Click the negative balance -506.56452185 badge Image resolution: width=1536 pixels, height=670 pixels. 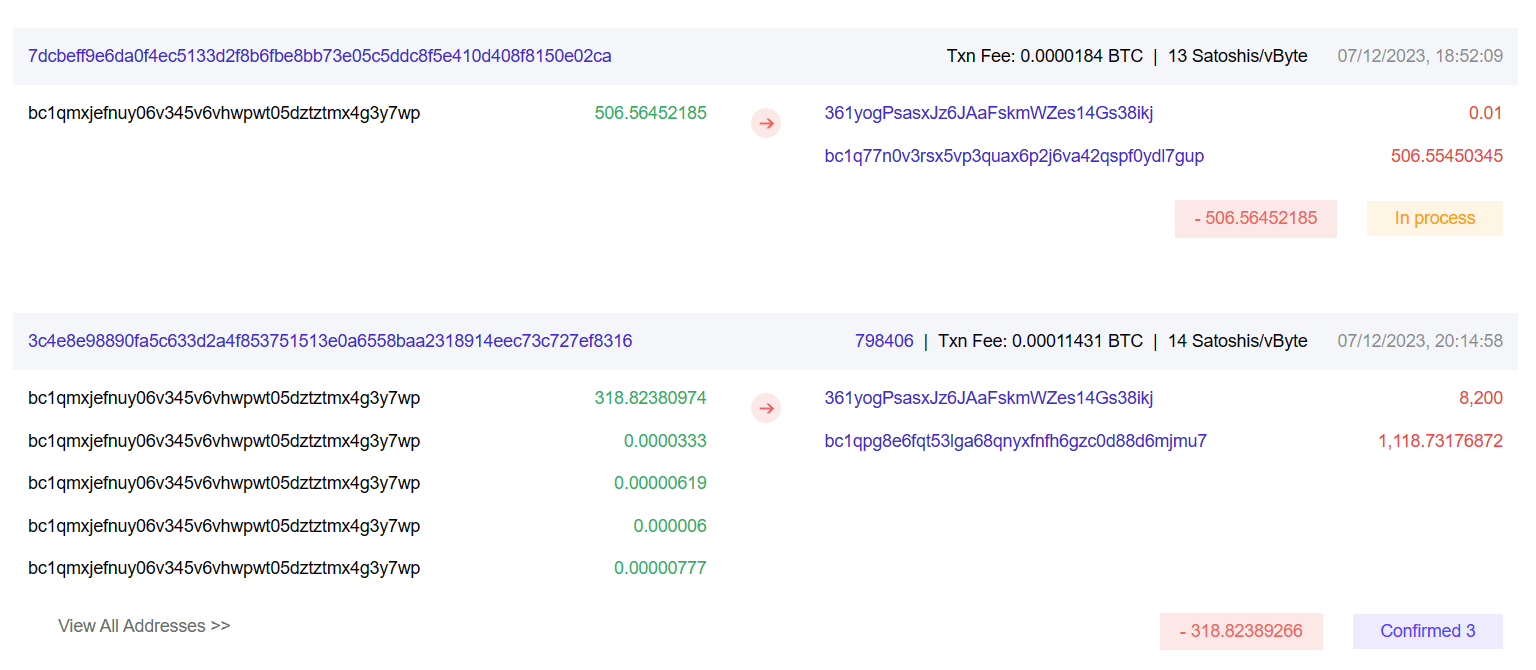tap(1255, 218)
